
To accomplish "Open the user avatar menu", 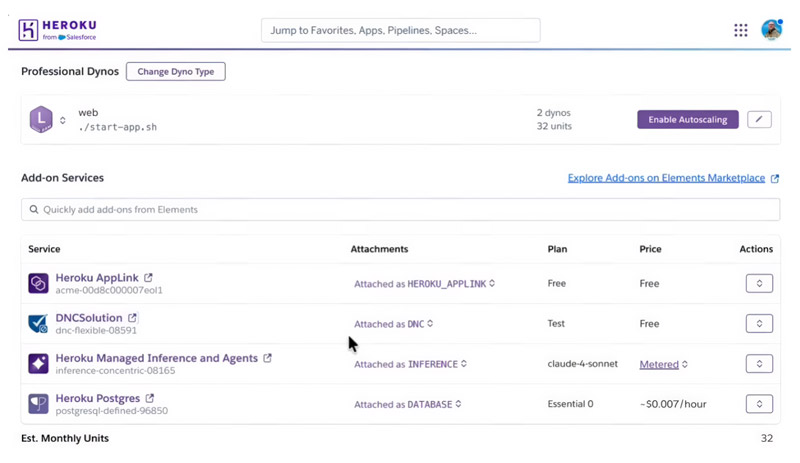I will click(x=771, y=30).
